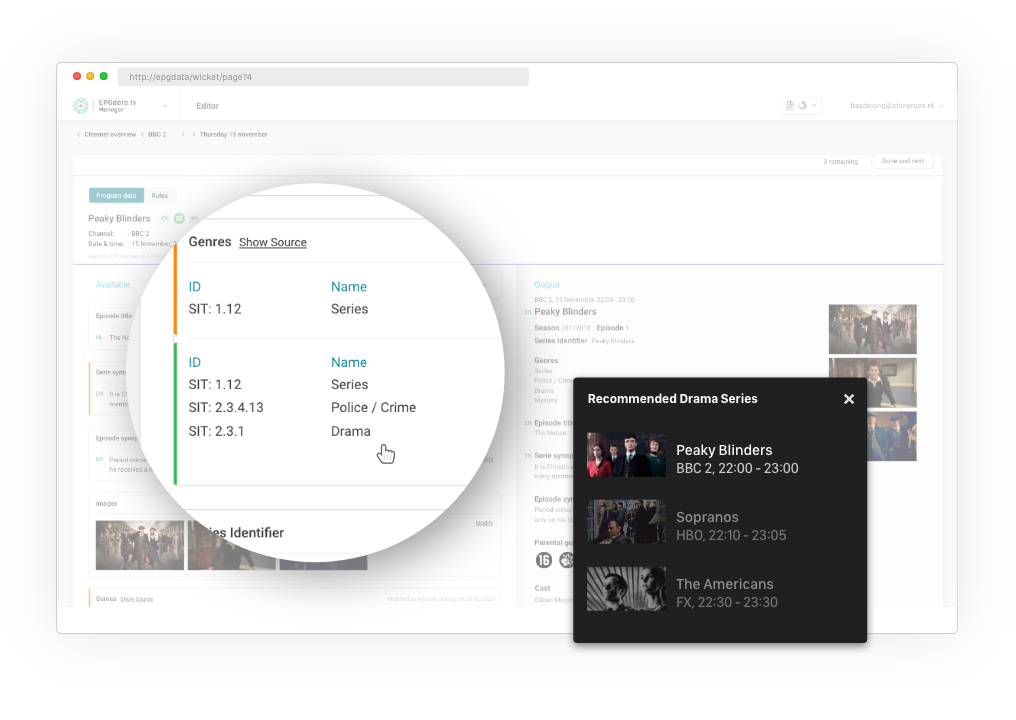Click the circular sync icon in the header

click(x=802, y=105)
